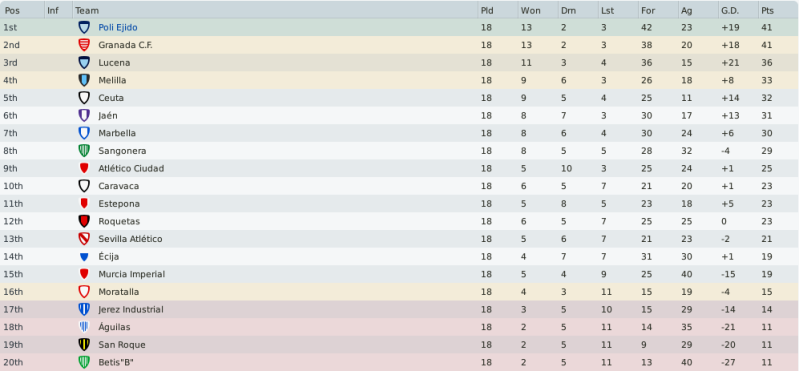This screenshot has height=371, width=799.
Task: Click the Sevilla Atlético red badge
Action: [x=84, y=239]
